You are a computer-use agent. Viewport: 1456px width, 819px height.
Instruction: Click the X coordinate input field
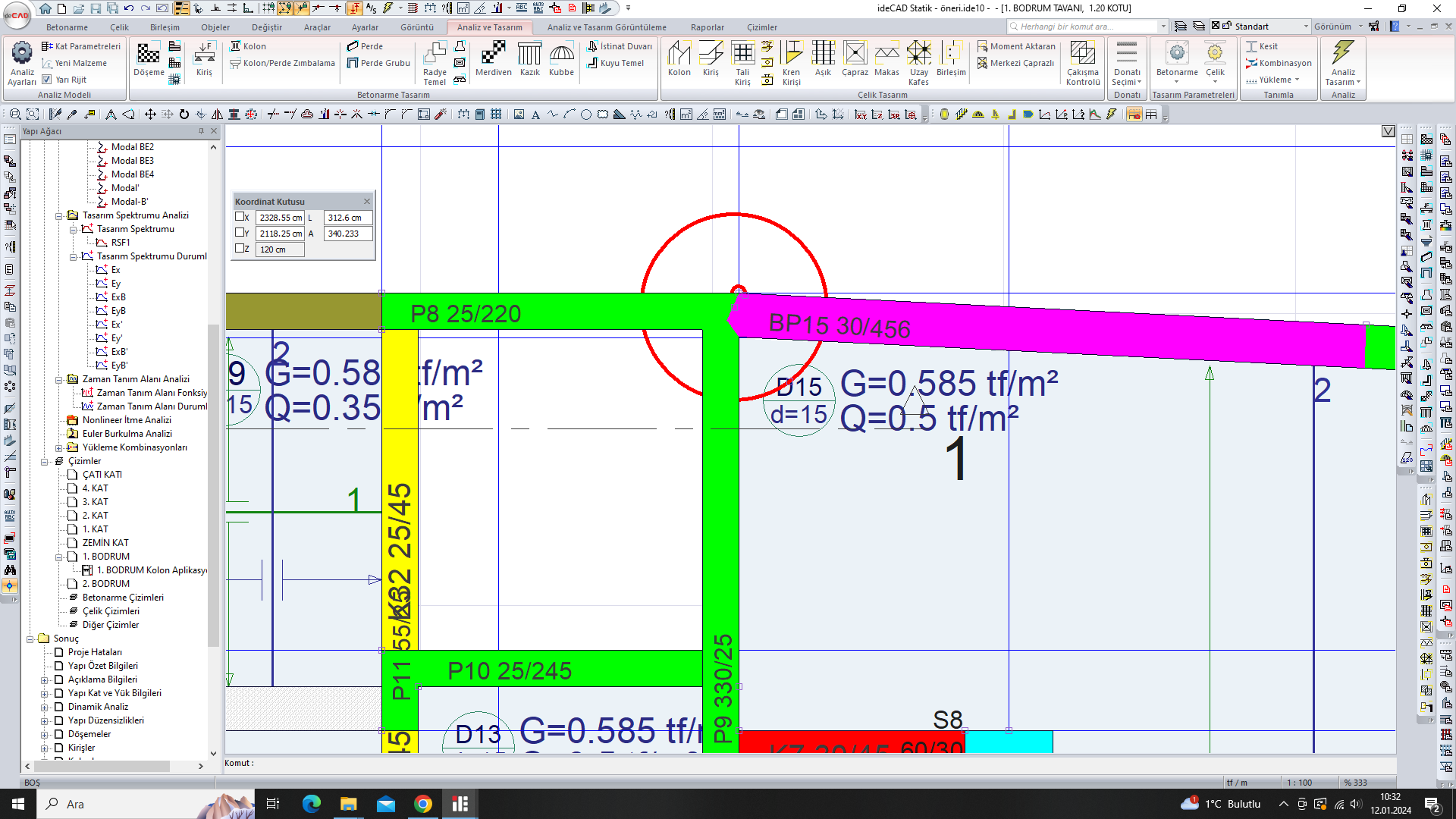pos(280,218)
